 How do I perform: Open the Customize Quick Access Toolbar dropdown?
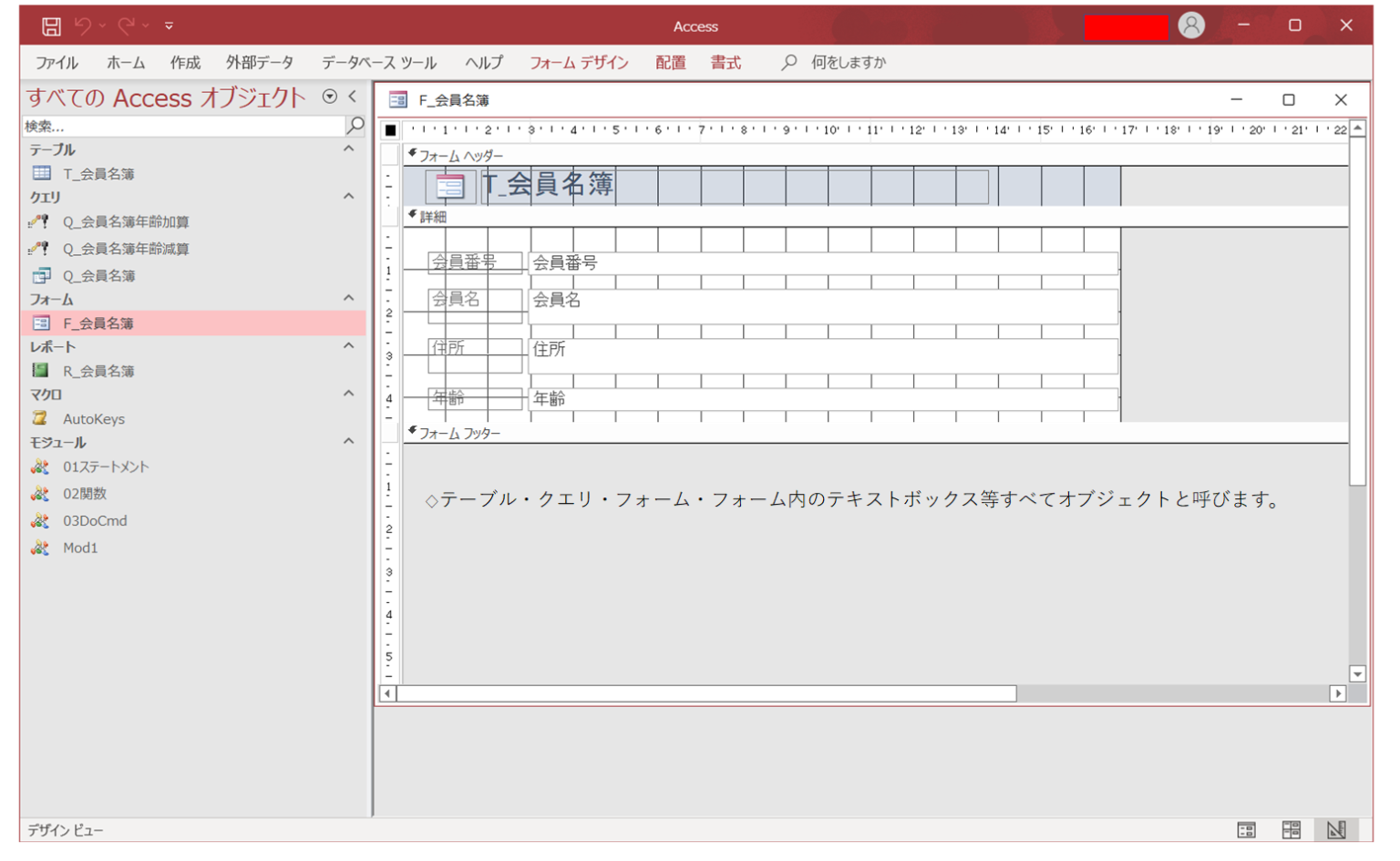(169, 26)
